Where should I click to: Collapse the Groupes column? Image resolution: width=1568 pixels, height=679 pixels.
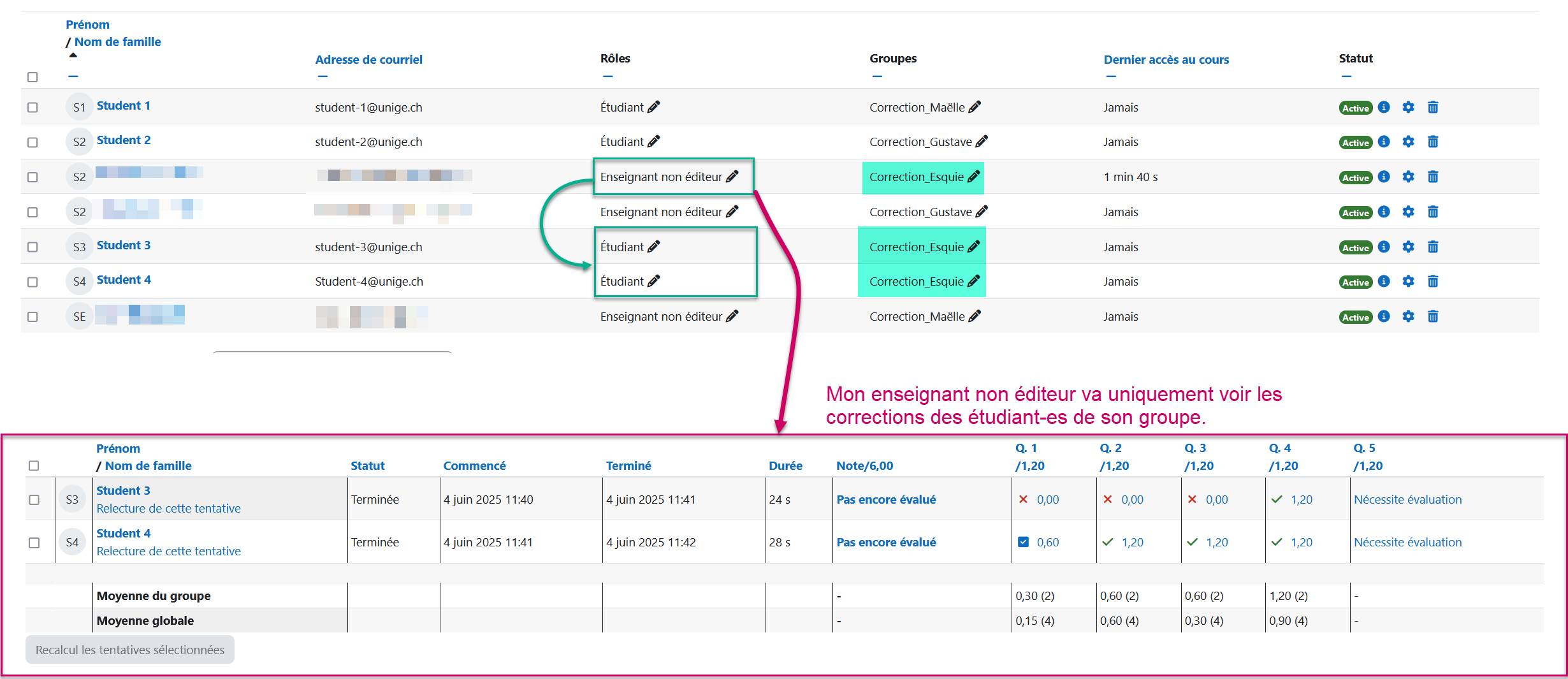click(x=878, y=77)
